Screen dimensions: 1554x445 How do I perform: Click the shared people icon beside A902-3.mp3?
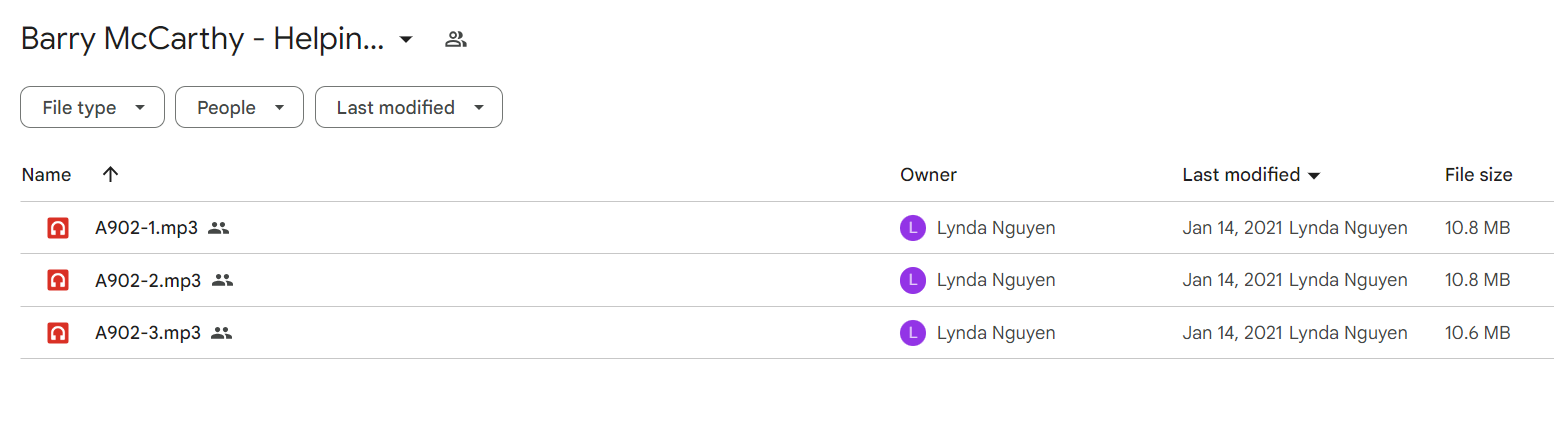coord(222,333)
